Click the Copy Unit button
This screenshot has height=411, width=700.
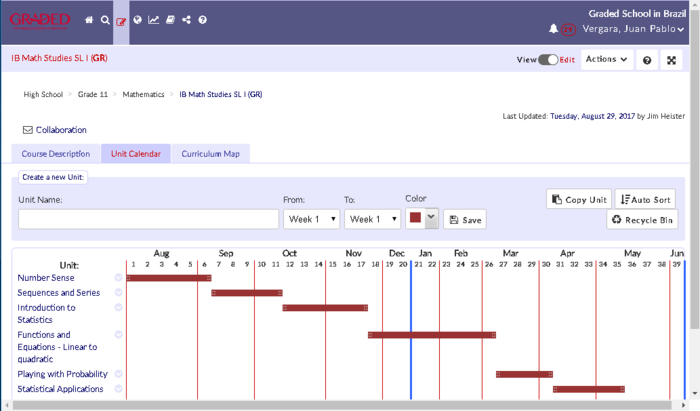click(579, 199)
